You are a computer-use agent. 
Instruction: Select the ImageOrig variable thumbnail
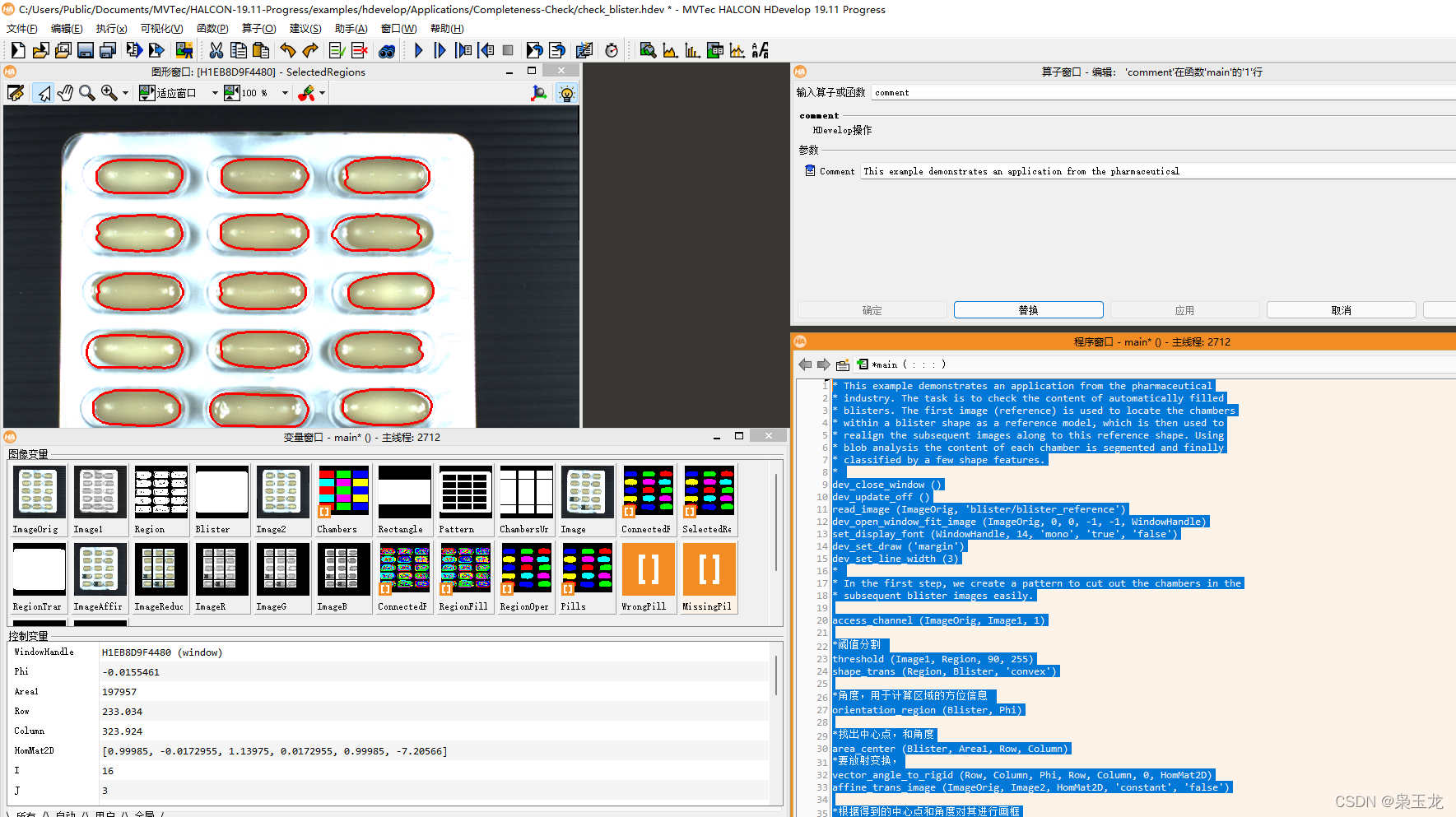click(x=39, y=499)
